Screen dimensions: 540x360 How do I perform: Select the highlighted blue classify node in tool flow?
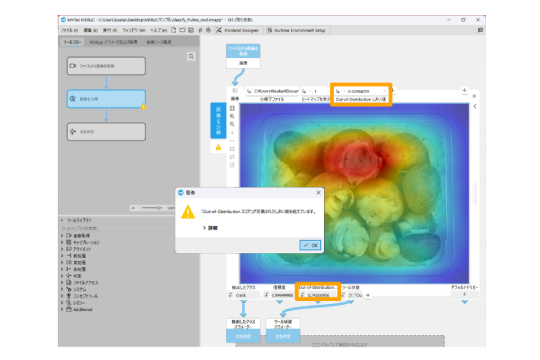pyautogui.click(x=106, y=99)
